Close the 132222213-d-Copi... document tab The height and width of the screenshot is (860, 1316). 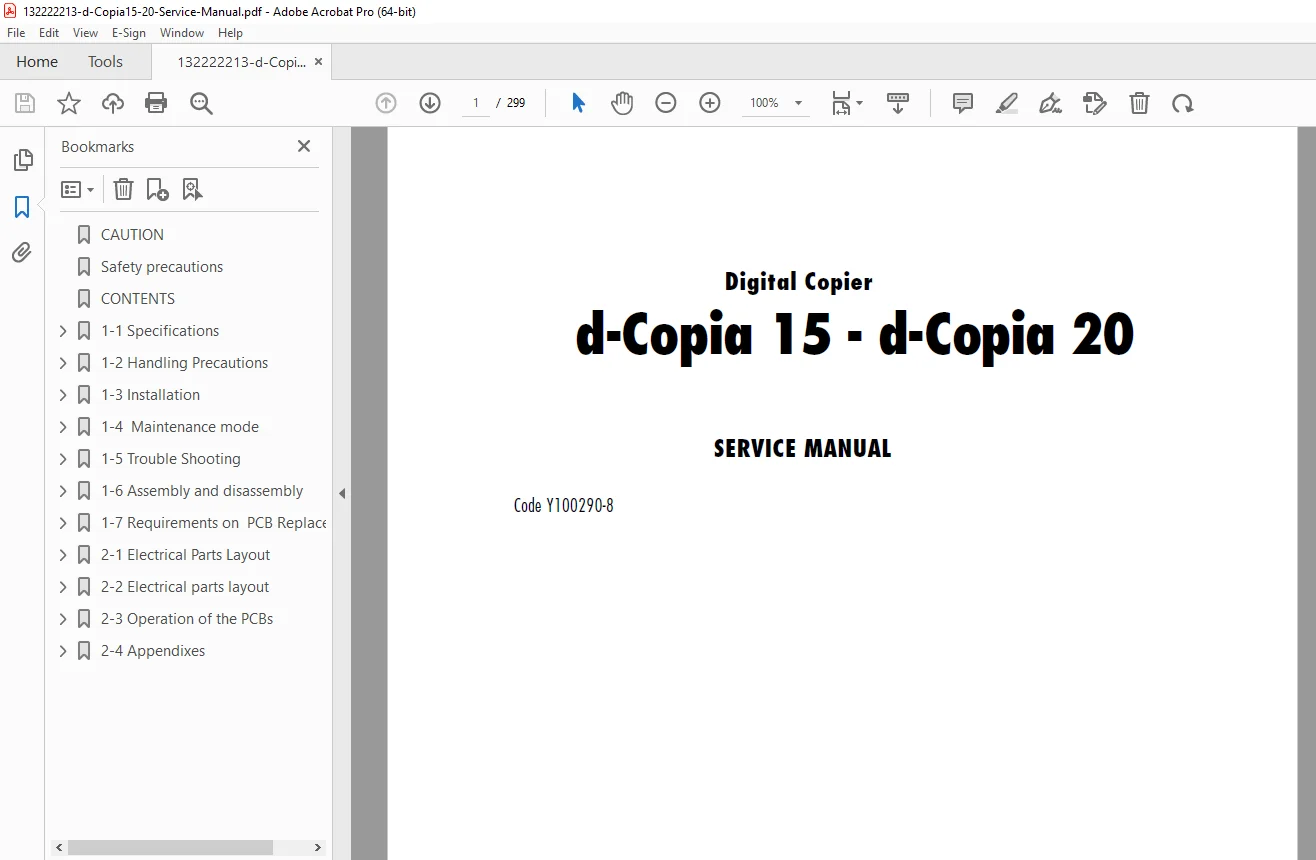[x=319, y=61]
